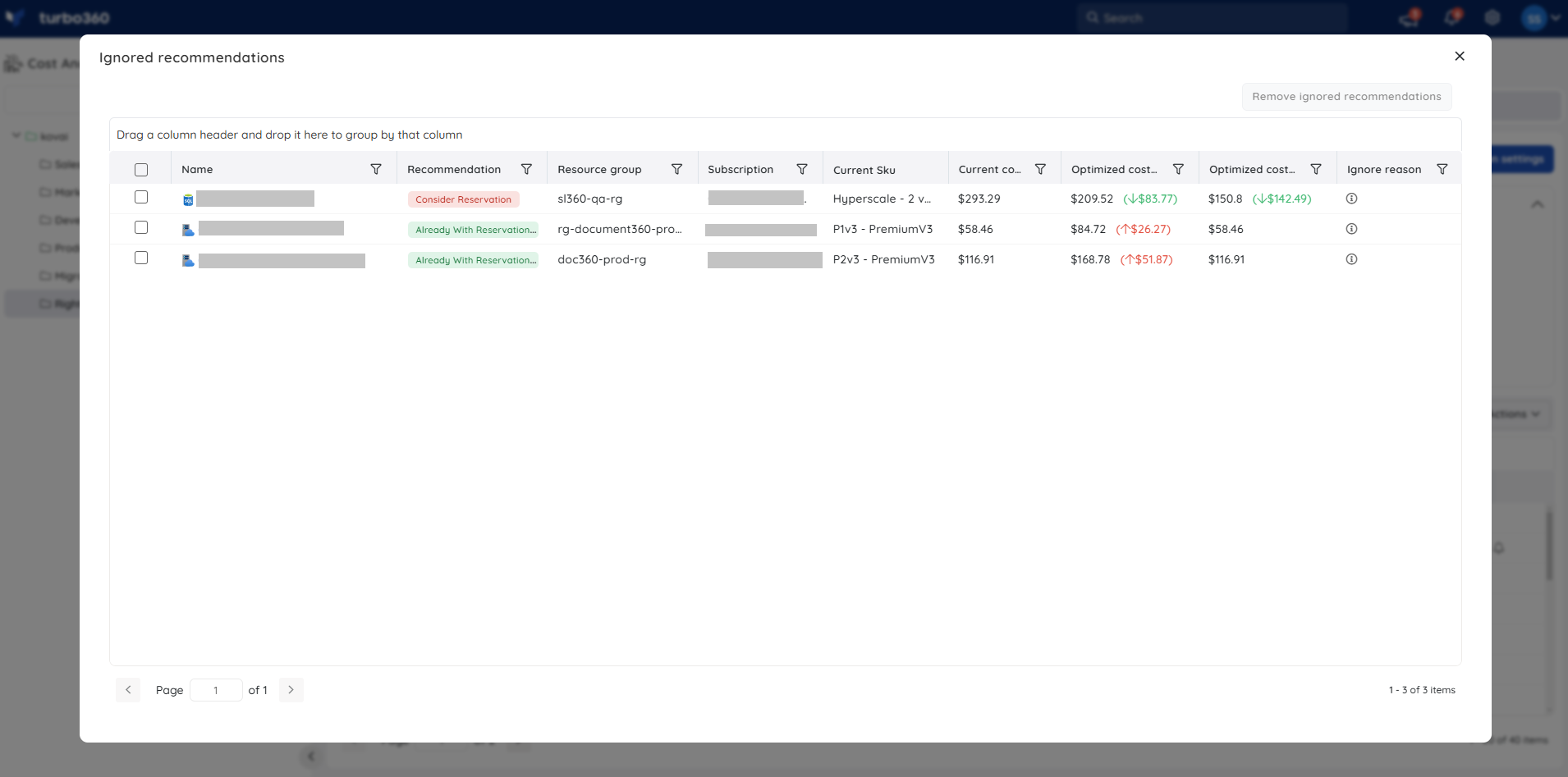
Task: Click the page number input field
Action: pos(216,690)
